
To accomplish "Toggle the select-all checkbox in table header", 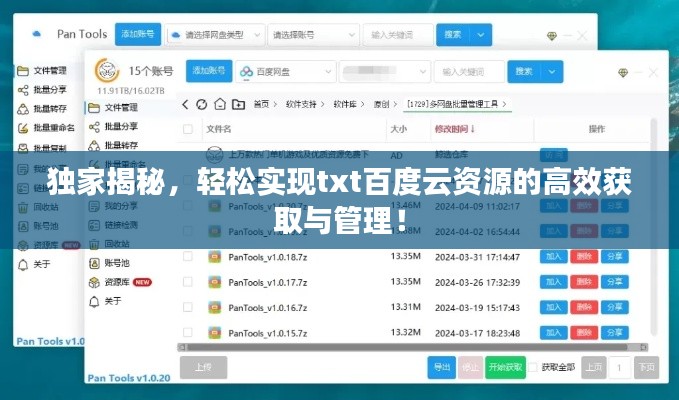I will [x=188, y=129].
